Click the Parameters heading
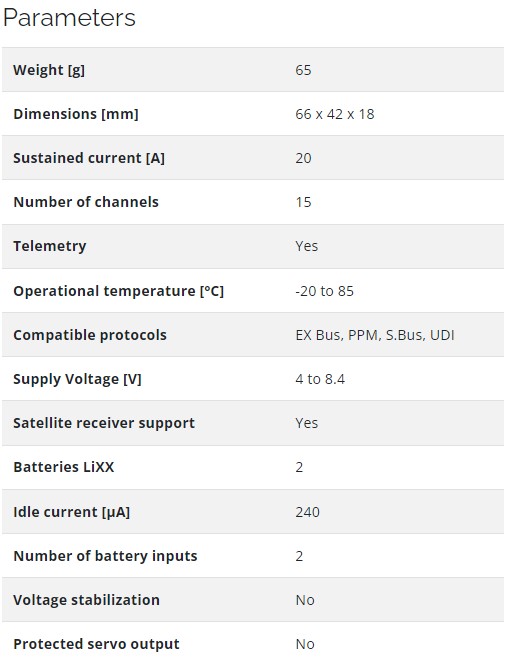Screen dimensions: 511x669 tap(69, 18)
